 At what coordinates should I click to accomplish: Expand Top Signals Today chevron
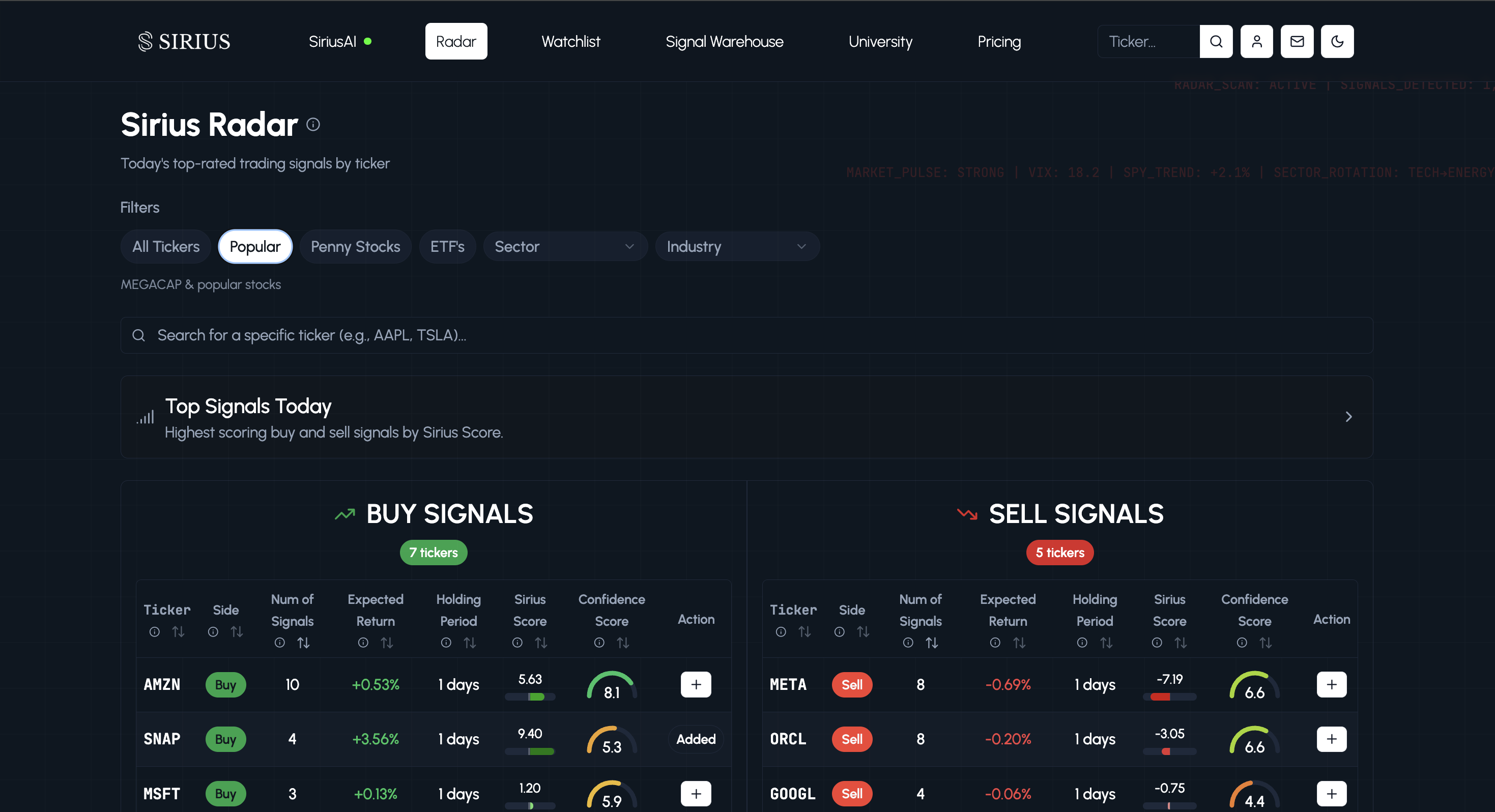pos(1348,417)
